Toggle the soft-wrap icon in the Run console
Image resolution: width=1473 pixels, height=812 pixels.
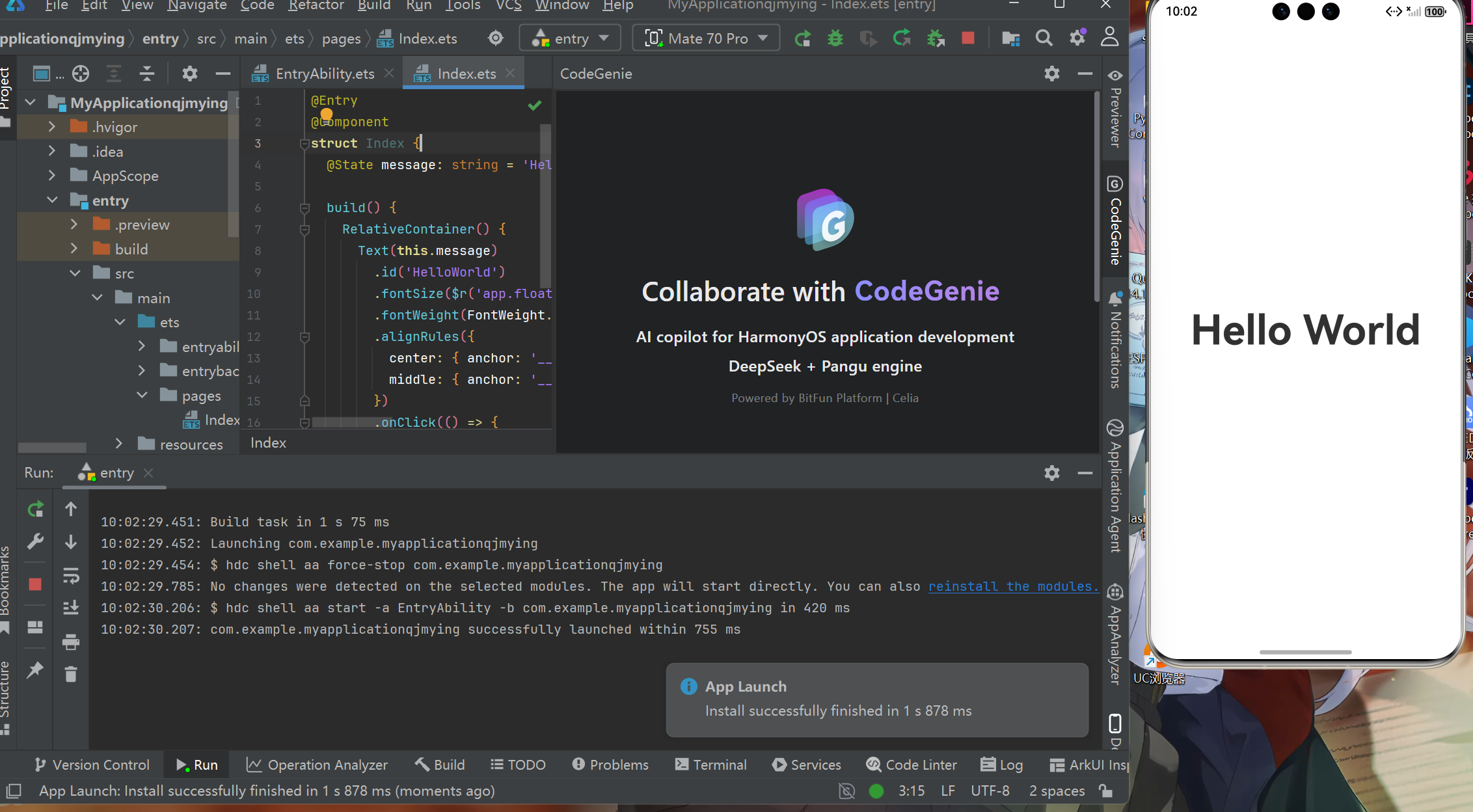71,575
